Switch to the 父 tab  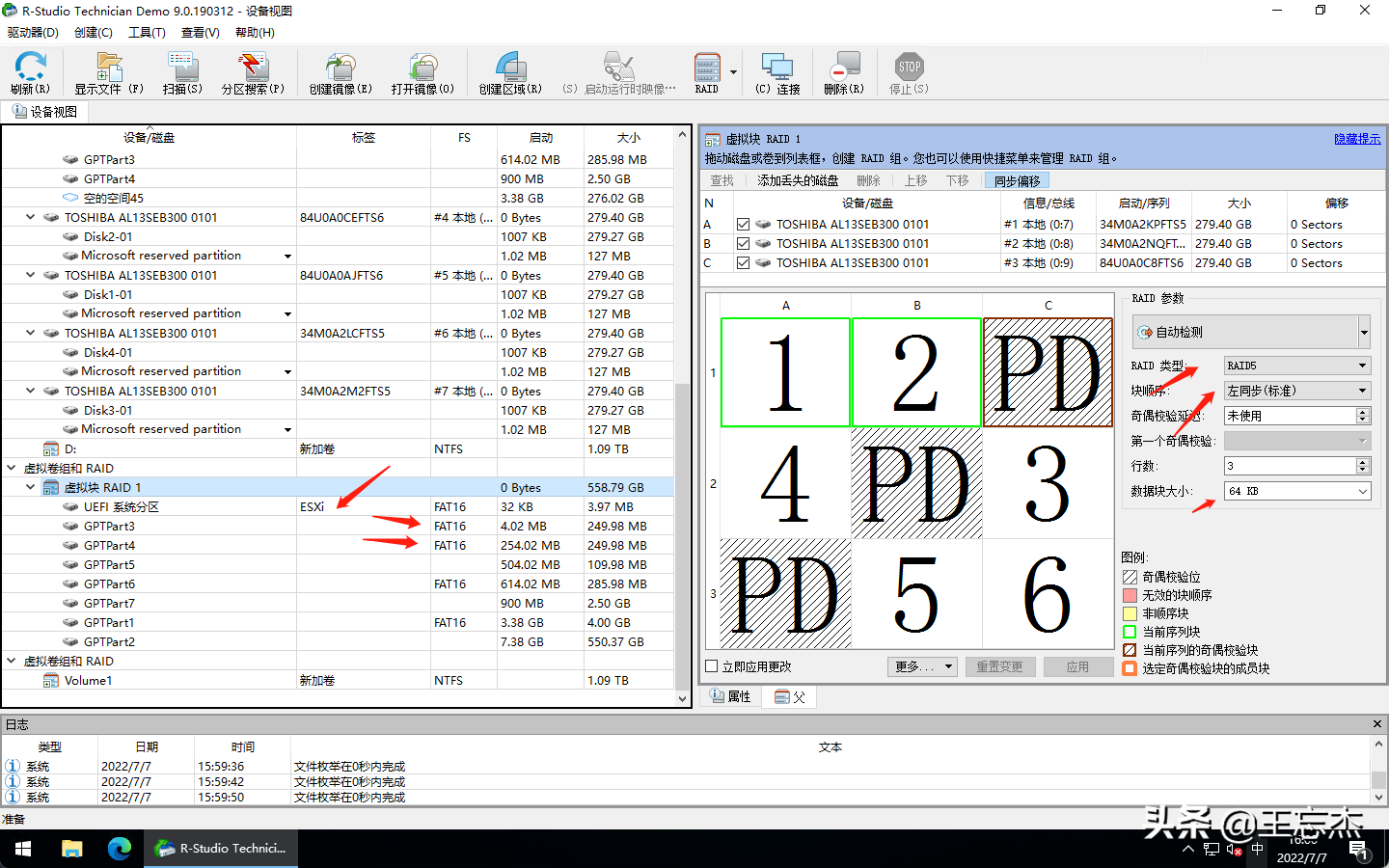(x=791, y=696)
